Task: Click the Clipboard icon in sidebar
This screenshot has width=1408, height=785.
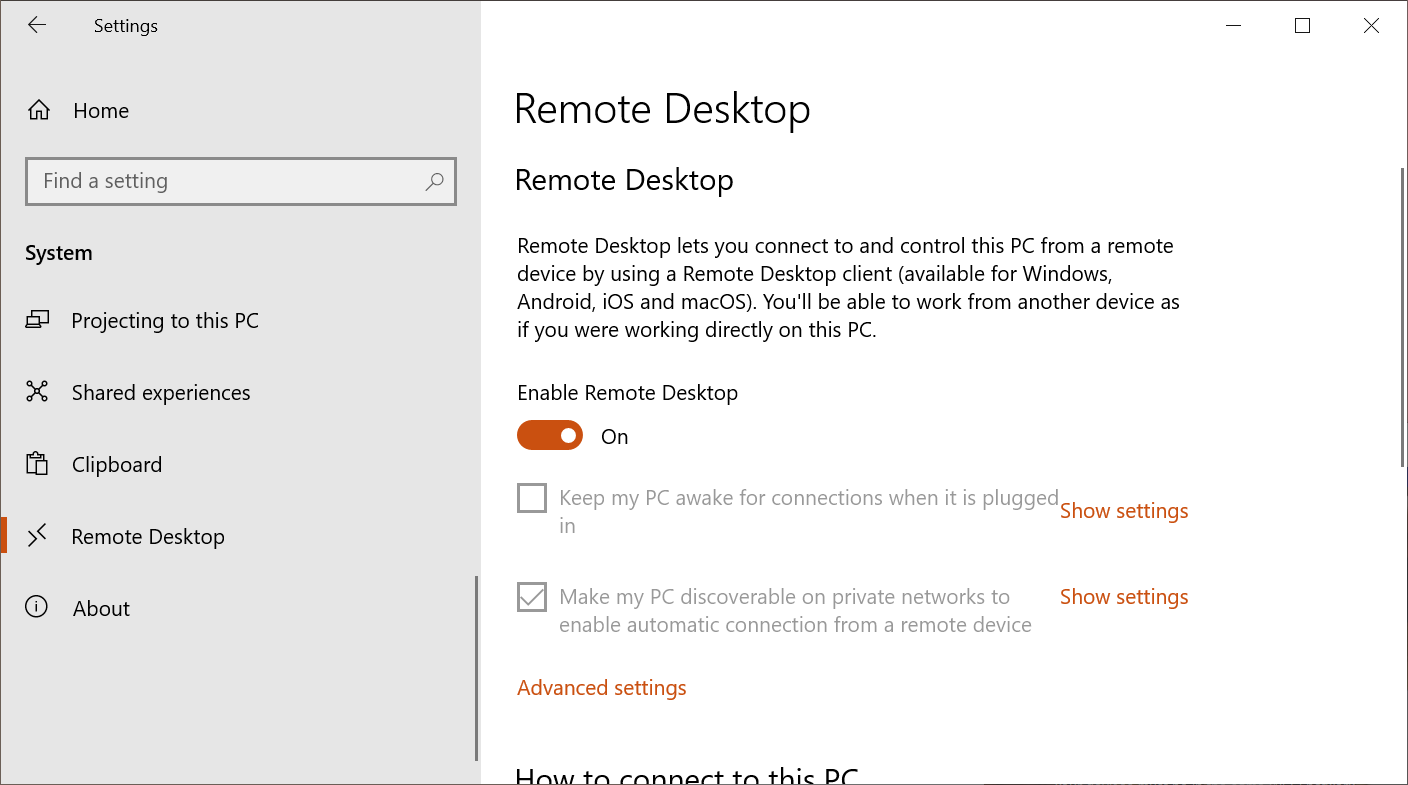Action: point(37,465)
